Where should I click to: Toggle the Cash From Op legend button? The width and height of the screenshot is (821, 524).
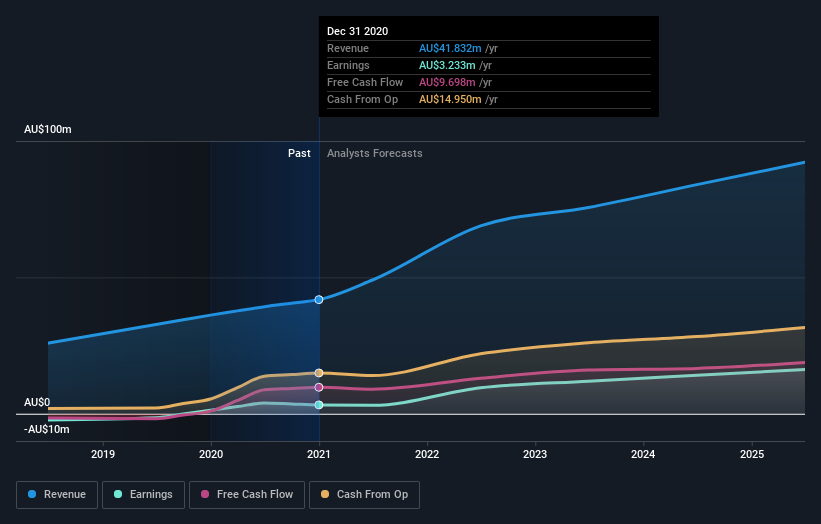364,495
